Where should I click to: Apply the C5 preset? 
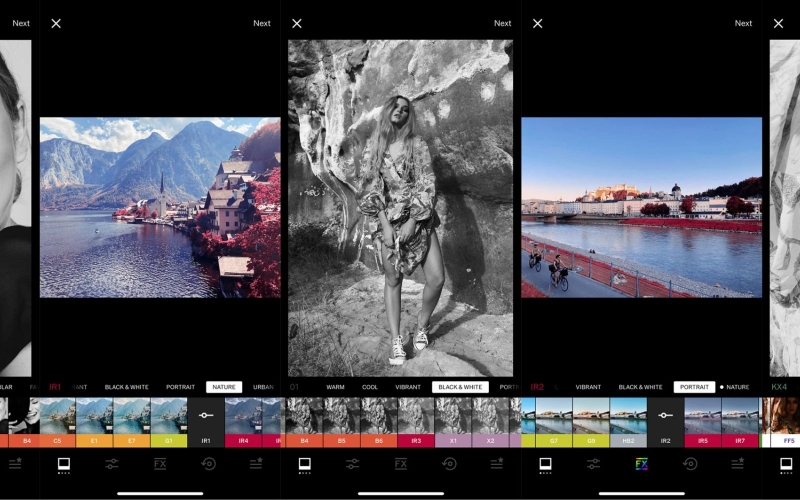coord(57,422)
